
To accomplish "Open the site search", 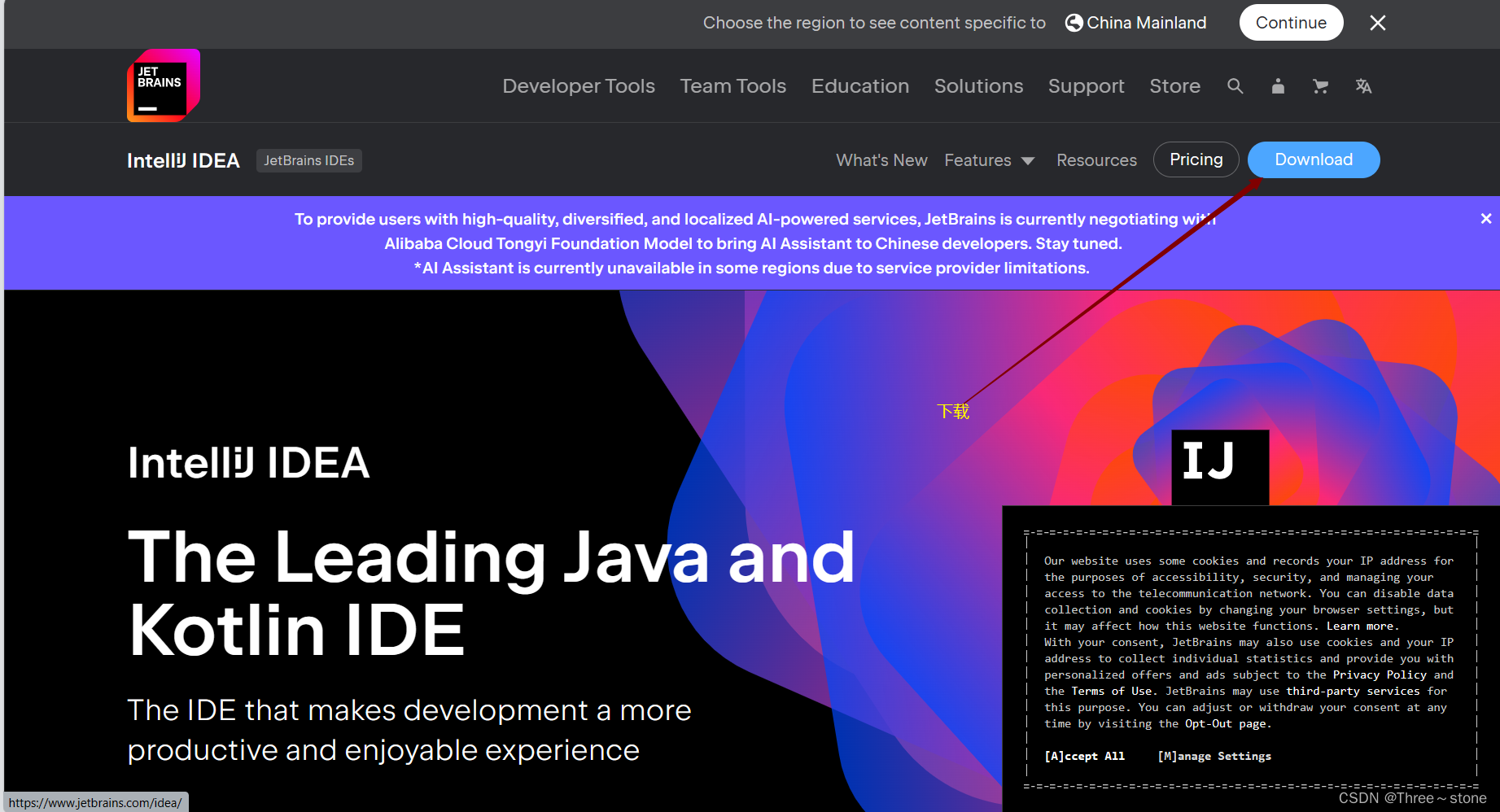I will pyautogui.click(x=1235, y=85).
